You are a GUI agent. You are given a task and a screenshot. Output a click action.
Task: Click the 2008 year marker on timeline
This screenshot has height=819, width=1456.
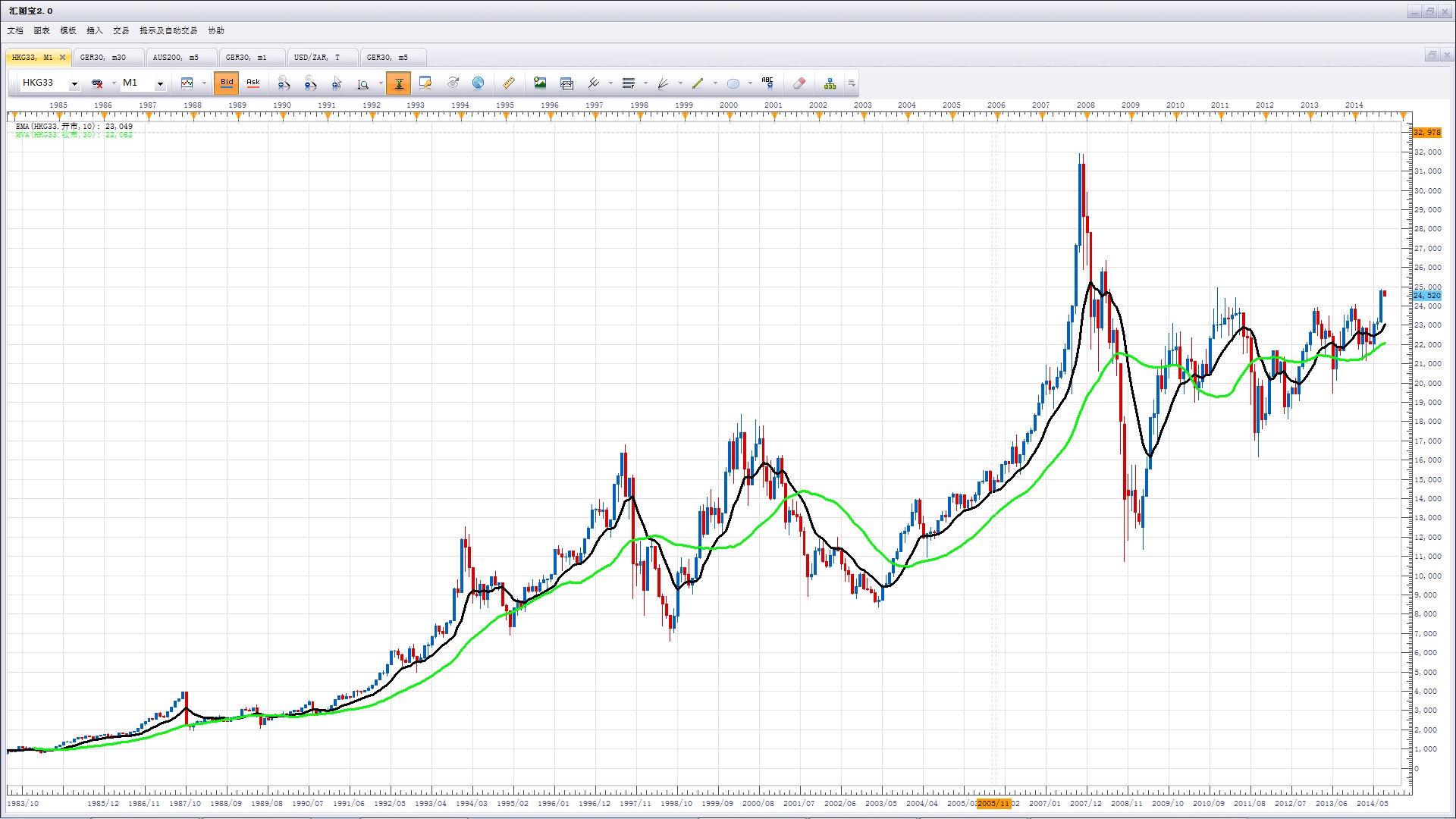coord(1086,105)
